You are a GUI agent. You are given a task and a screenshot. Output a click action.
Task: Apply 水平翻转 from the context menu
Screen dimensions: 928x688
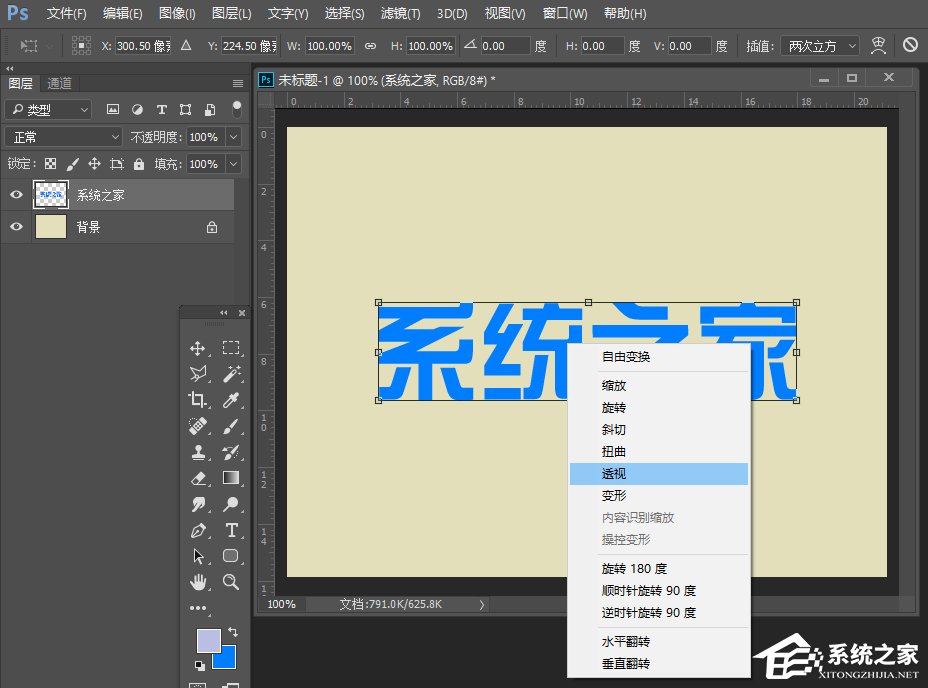(x=625, y=641)
